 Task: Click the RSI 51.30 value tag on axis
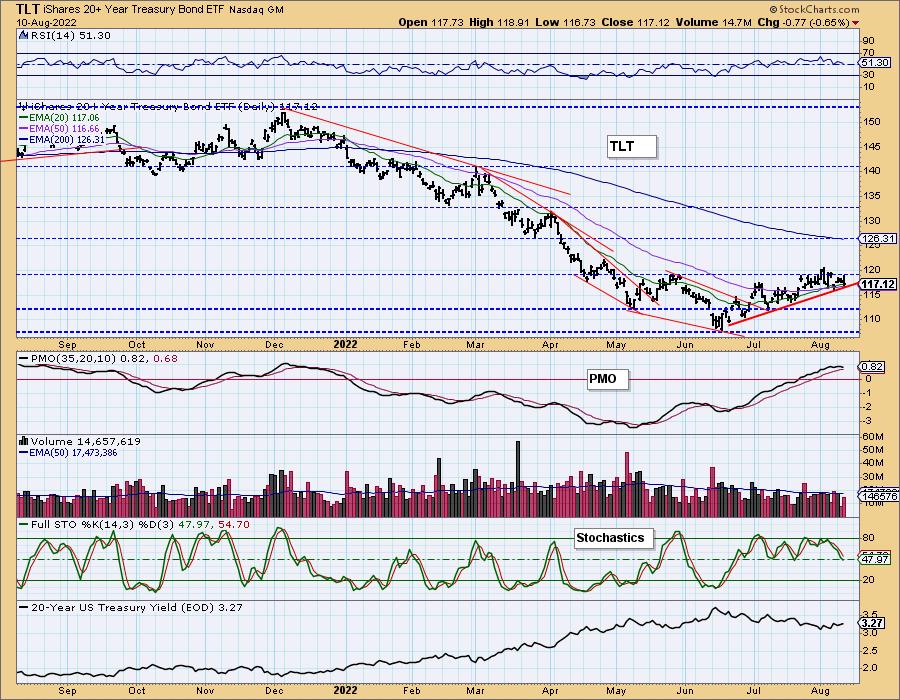[x=876, y=62]
